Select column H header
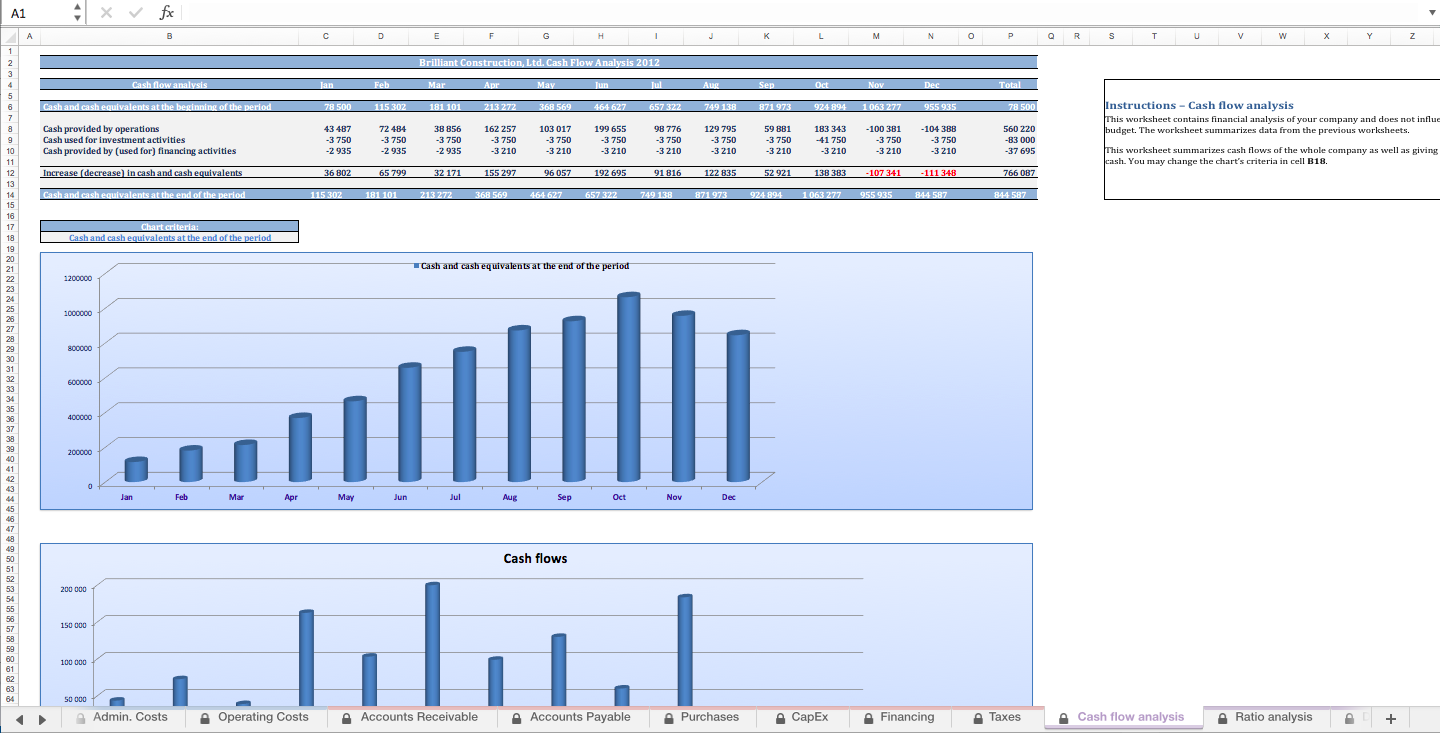This screenshot has width=1440, height=733. (601, 36)
